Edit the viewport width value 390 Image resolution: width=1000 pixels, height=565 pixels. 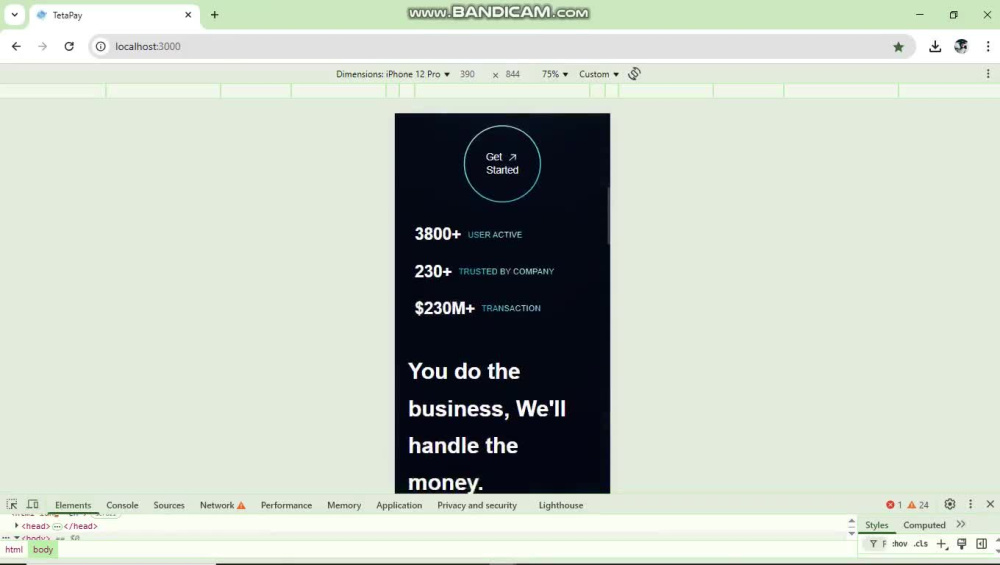point(467,74)
